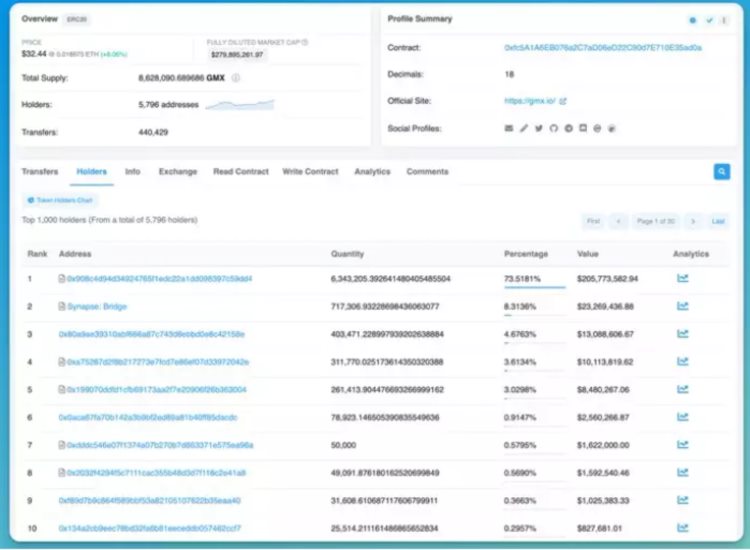Open the Twitter social profile icon
The height and width of the screenshot is (550, 750).
pos(538,129)
